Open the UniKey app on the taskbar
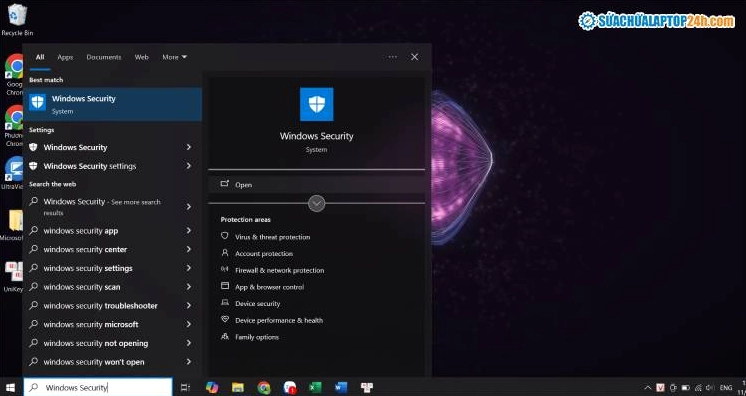Image resolution: width=746 pixels, height=396 pixels. coord(366,387)
